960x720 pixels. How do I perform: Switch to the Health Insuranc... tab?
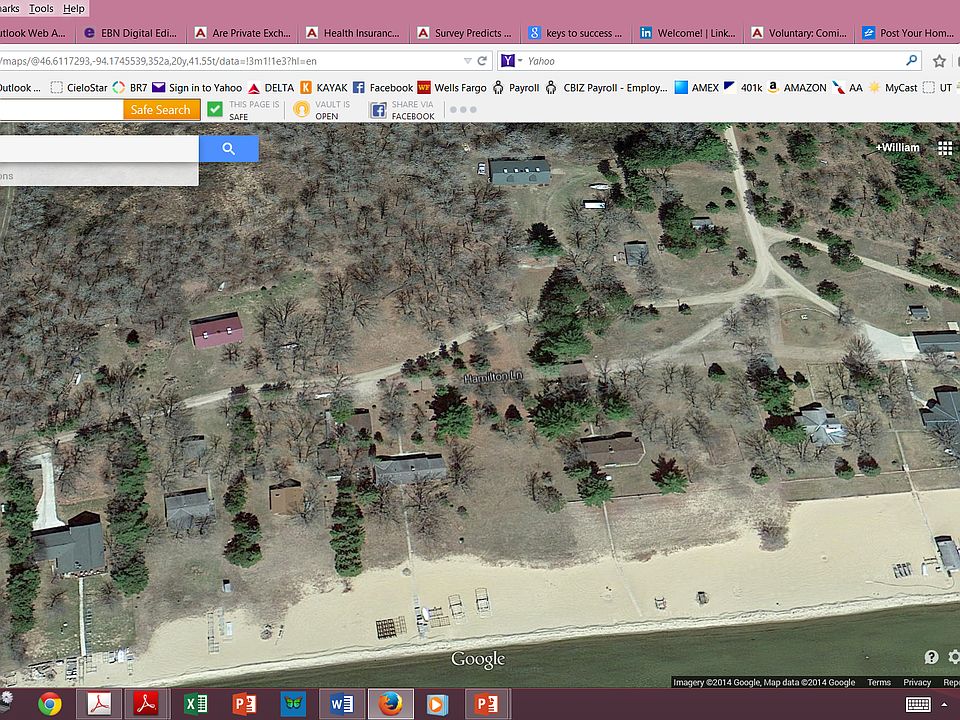353,33
